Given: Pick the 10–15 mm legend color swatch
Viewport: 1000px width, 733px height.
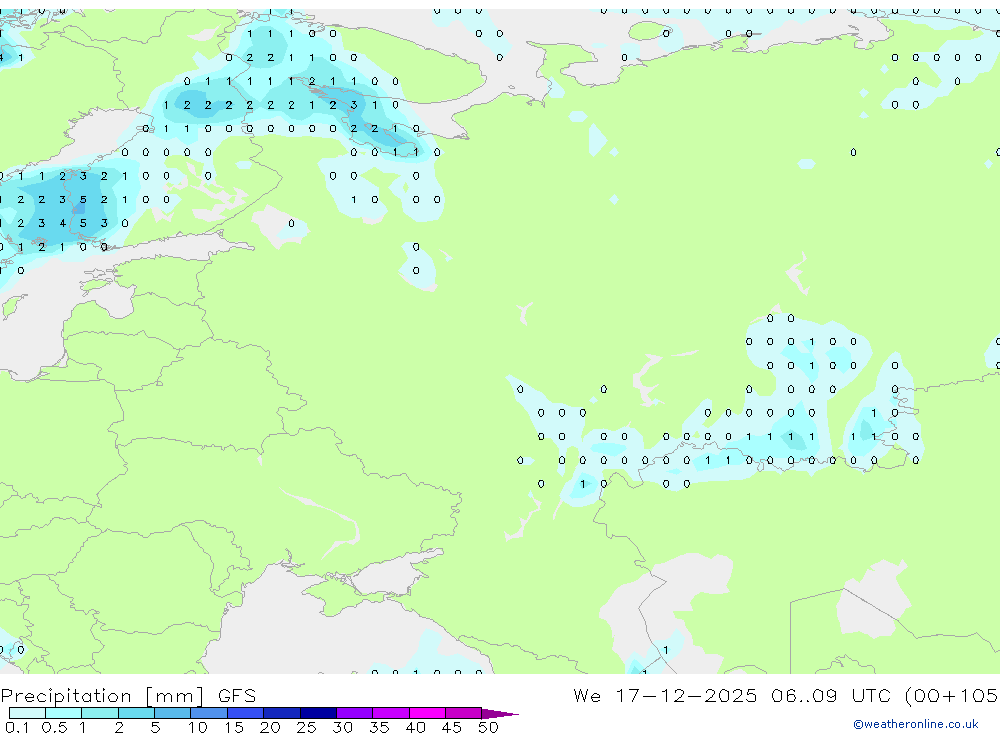Looking at the screenshot, I should 209,713.
